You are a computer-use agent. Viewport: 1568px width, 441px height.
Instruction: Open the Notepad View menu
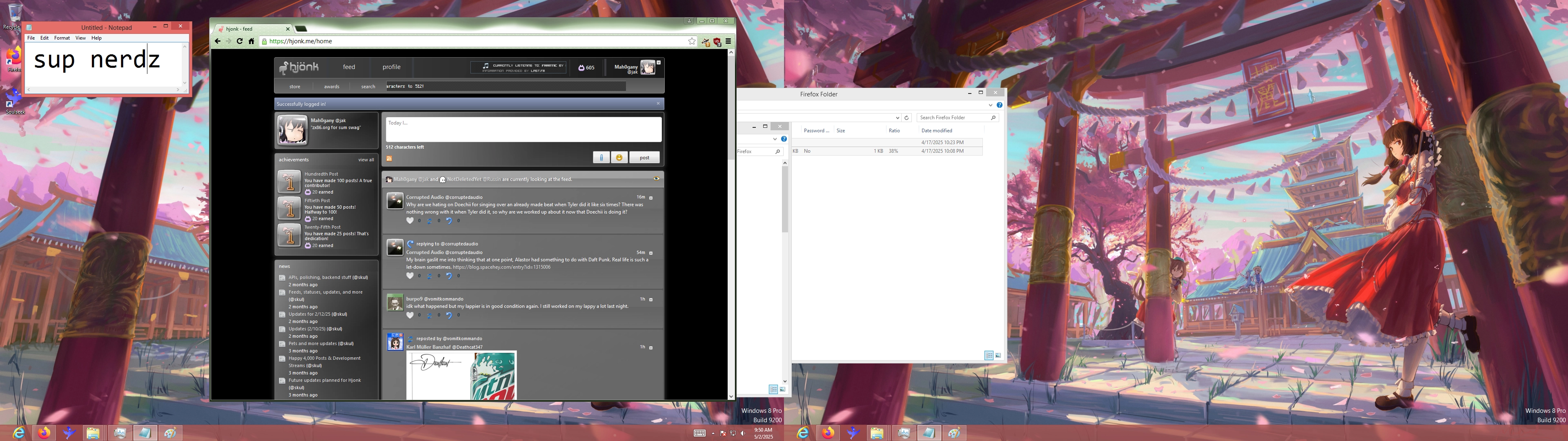[80, 38]
